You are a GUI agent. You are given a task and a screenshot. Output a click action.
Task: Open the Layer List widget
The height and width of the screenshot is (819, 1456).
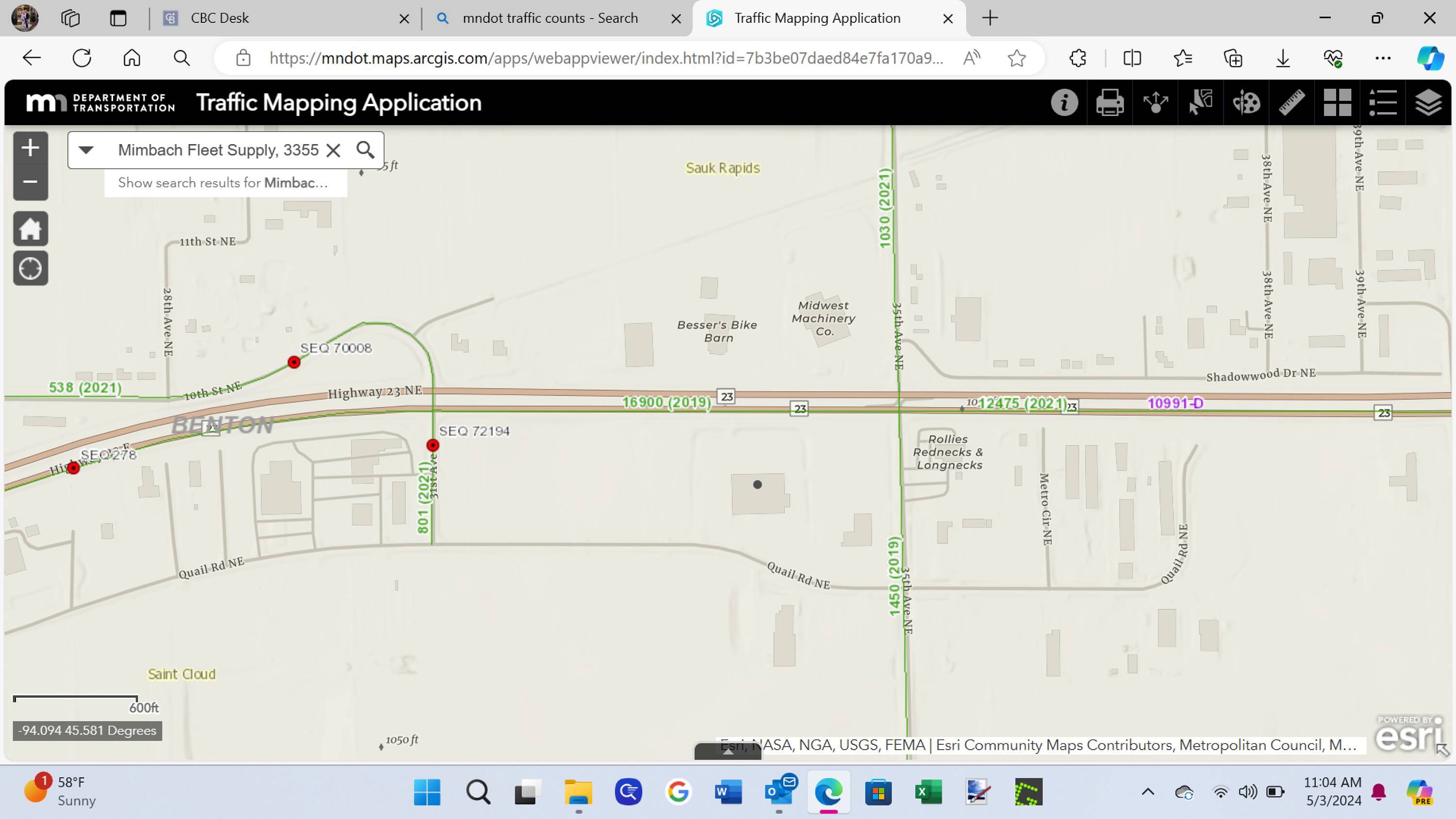point(1428,103)
